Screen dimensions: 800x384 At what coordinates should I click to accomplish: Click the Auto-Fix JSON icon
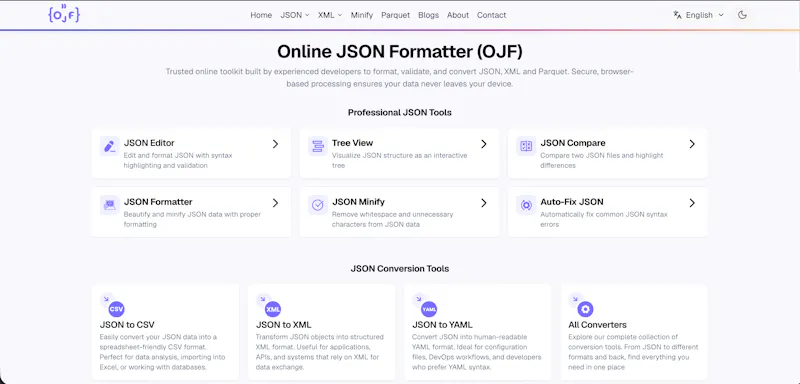[x=526, y=205]
